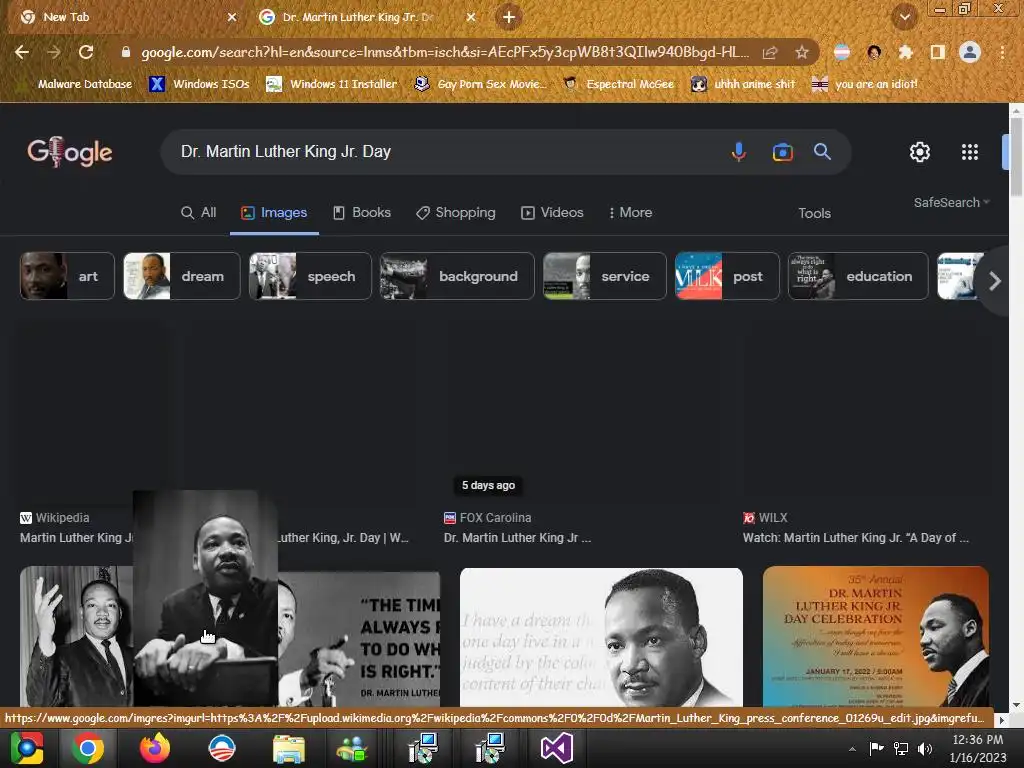The image size is (1024, 768).
Task: Switch to Shopping results
Action: tap(456, 213)
